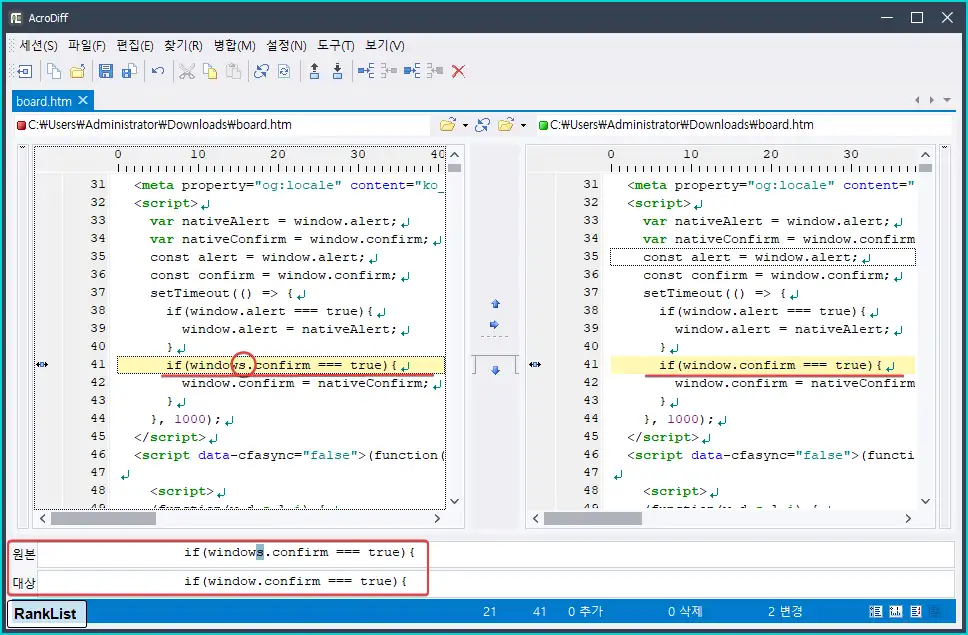Image resolution: width=968 pixels, height=635 pixels.
Task: Click center blue right arrow
Action: [494, 325]
